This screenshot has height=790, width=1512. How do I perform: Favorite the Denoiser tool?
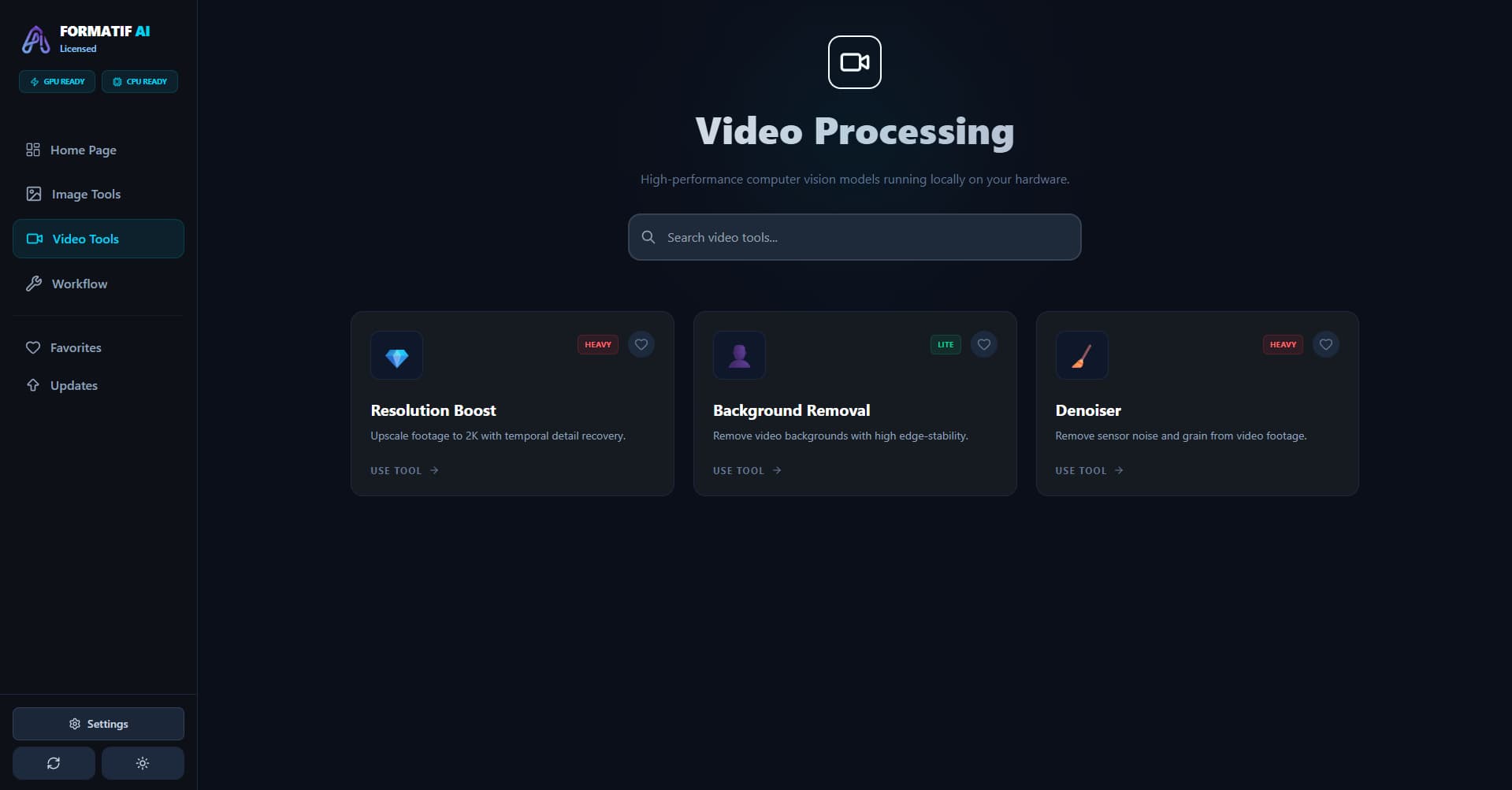click(1326, 344)
